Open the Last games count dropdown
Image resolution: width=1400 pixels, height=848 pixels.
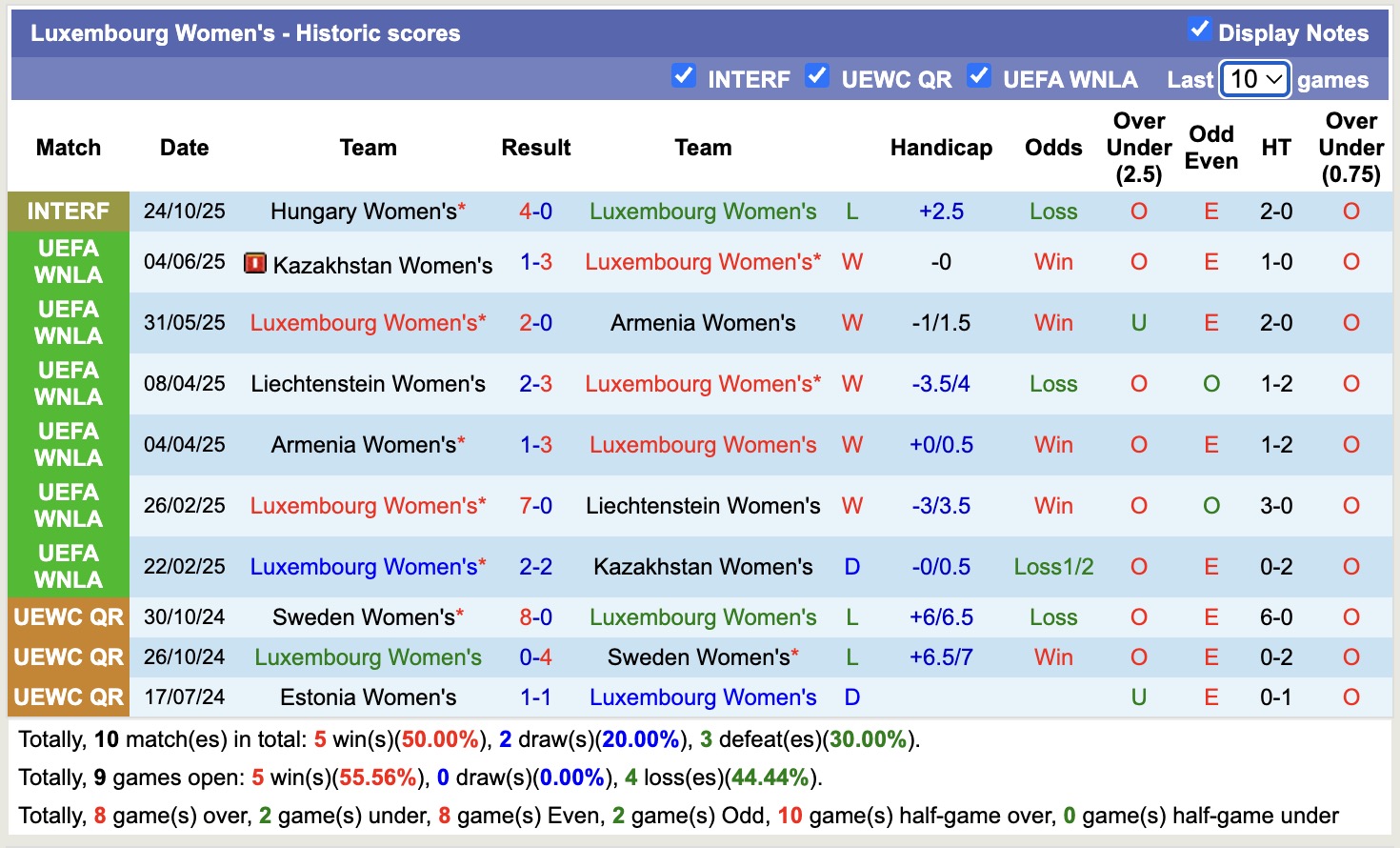(1254, 80)
